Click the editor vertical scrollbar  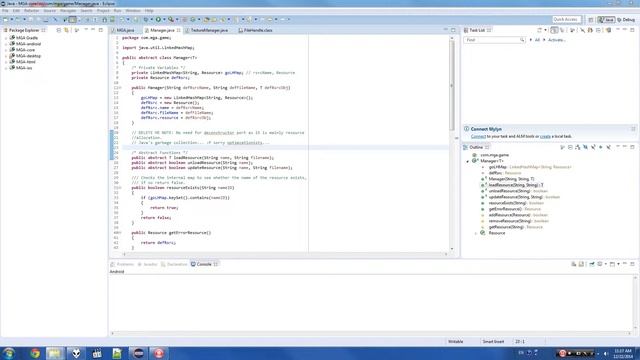coord(451,86)
